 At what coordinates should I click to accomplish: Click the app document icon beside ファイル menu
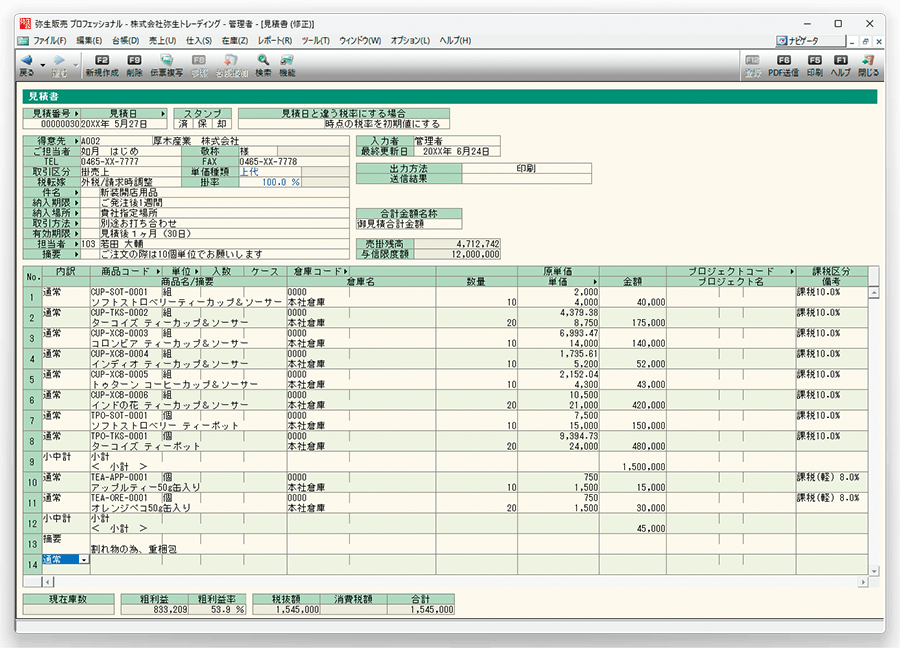23,41
